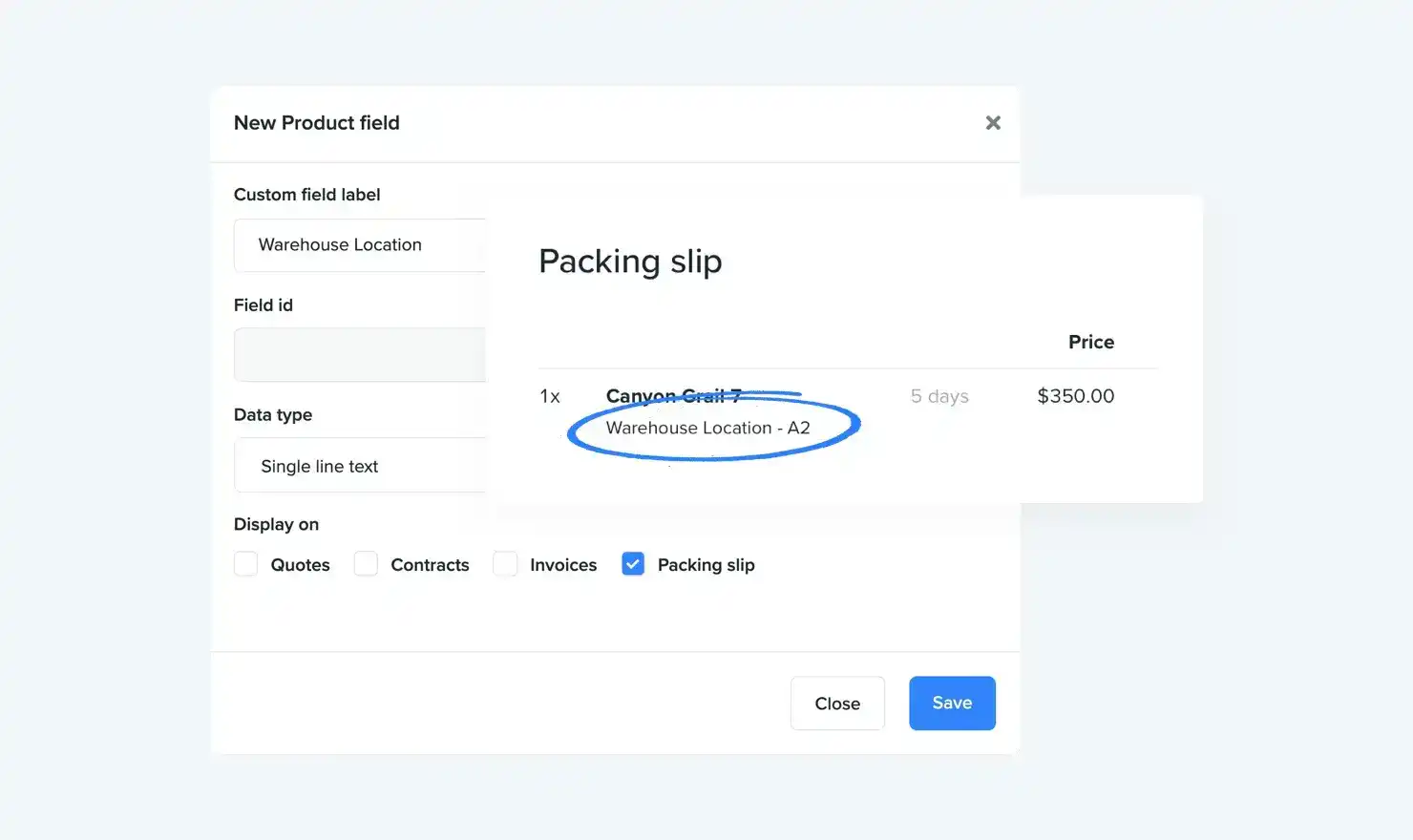Click the Packing slip preview heading
The width and height of the screenshot is (1413, 840).
pyautogui.click(x=630, y=261)
